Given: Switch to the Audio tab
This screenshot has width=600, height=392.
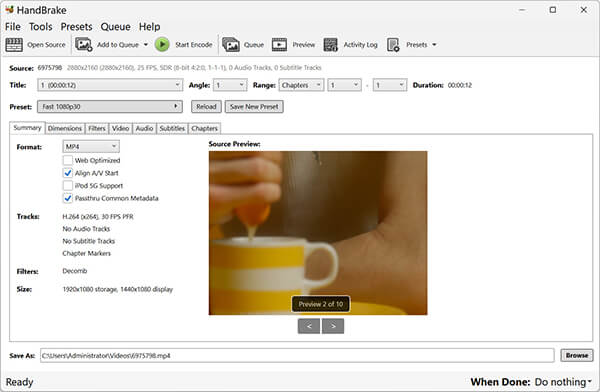Looking at the screenshot, I should click(144, 128).
